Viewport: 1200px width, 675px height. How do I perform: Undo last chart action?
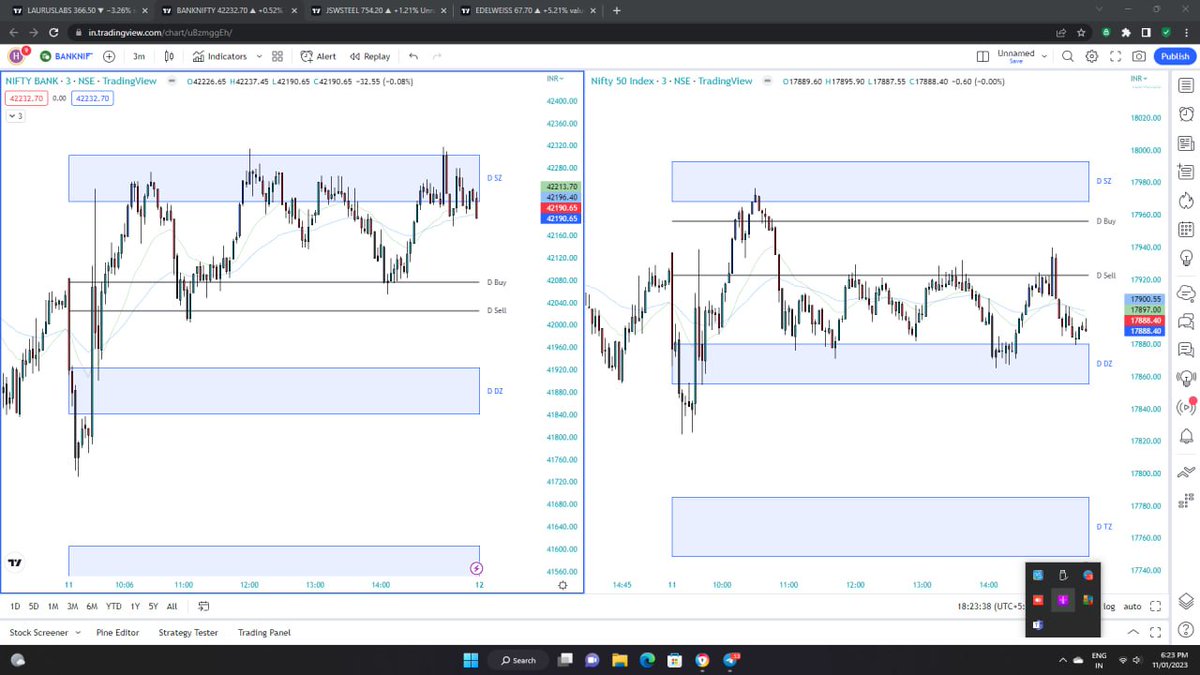tap(413, 57)
